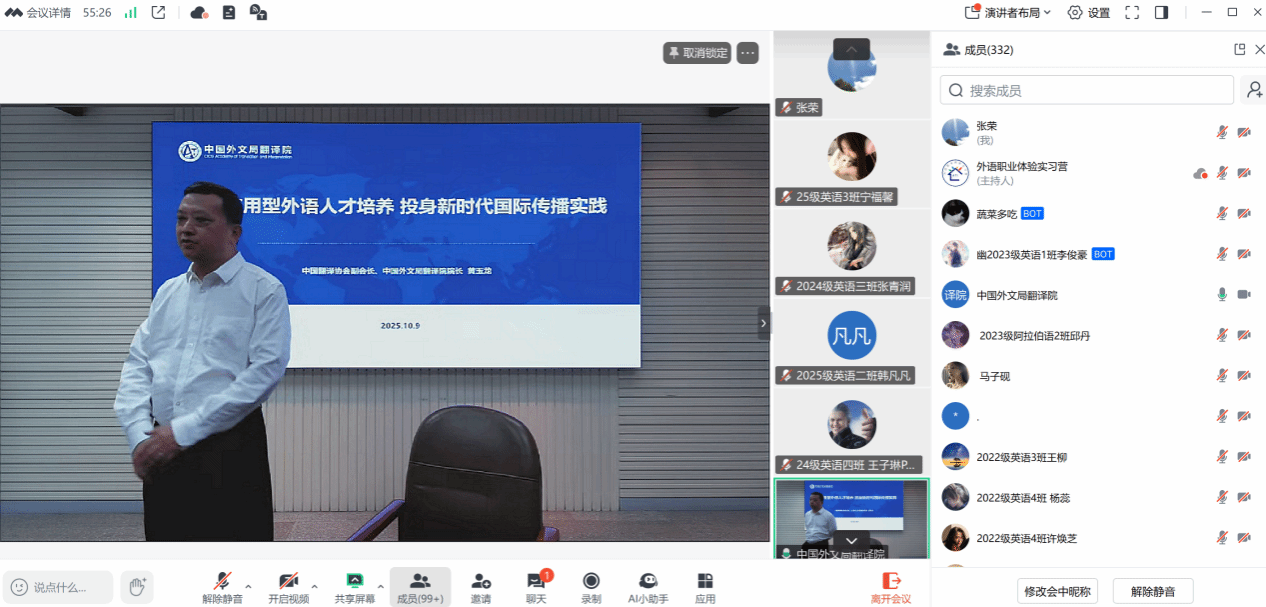Viewport: 1266px width, 607px height.
Task: Expand the share options arrow beside 共享屏幕
Action: (380, 586)
